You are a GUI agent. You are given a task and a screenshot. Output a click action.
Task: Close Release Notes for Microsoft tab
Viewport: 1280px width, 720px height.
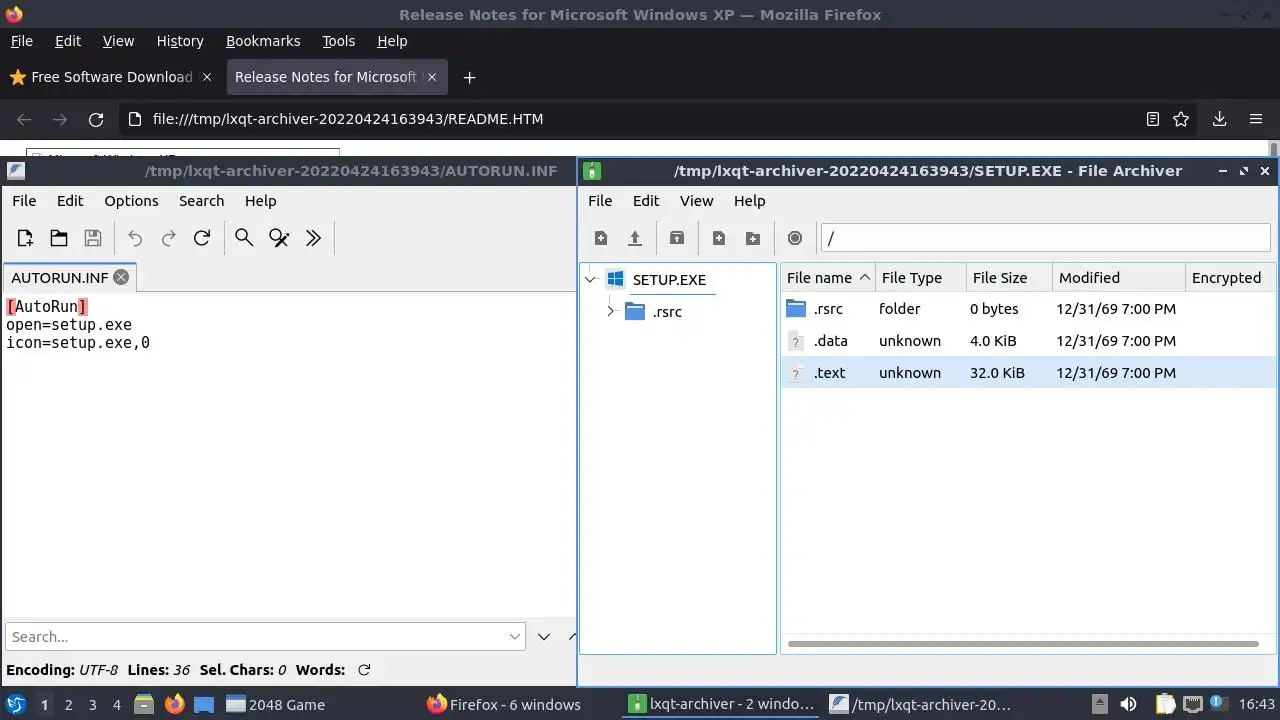click(433, 77)
